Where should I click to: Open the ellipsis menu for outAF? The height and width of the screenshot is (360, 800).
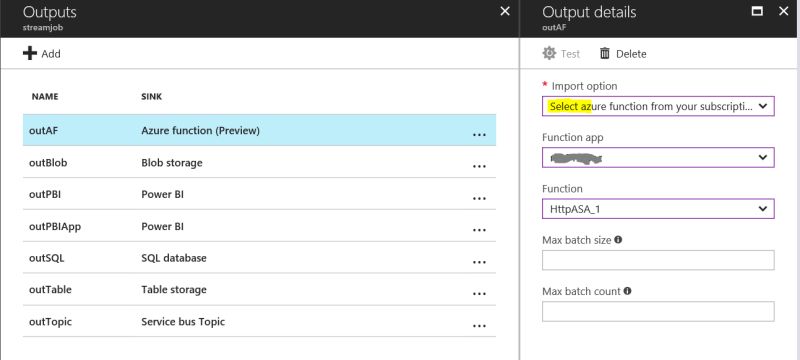click(x=479, y=135)
